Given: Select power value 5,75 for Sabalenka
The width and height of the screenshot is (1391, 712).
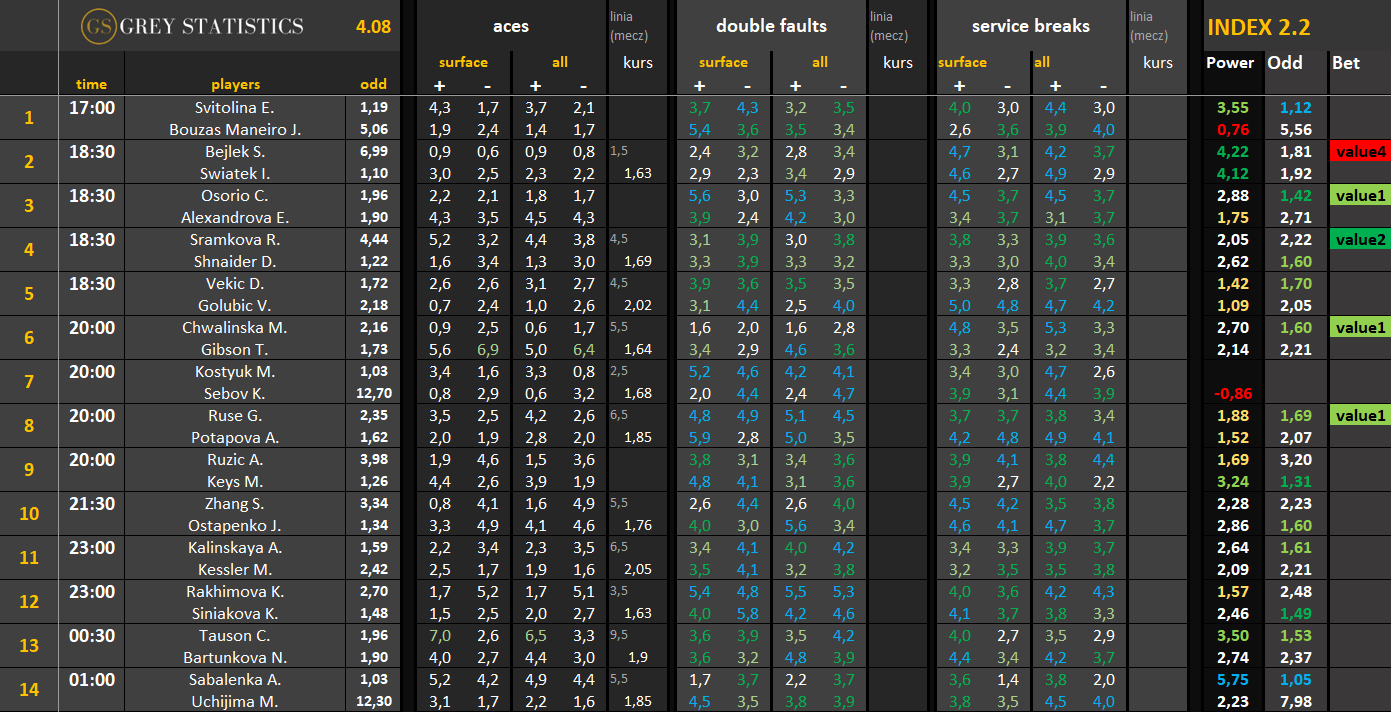Looking at the screenshot, I should pyautogui.click(x=1233, y=679).
